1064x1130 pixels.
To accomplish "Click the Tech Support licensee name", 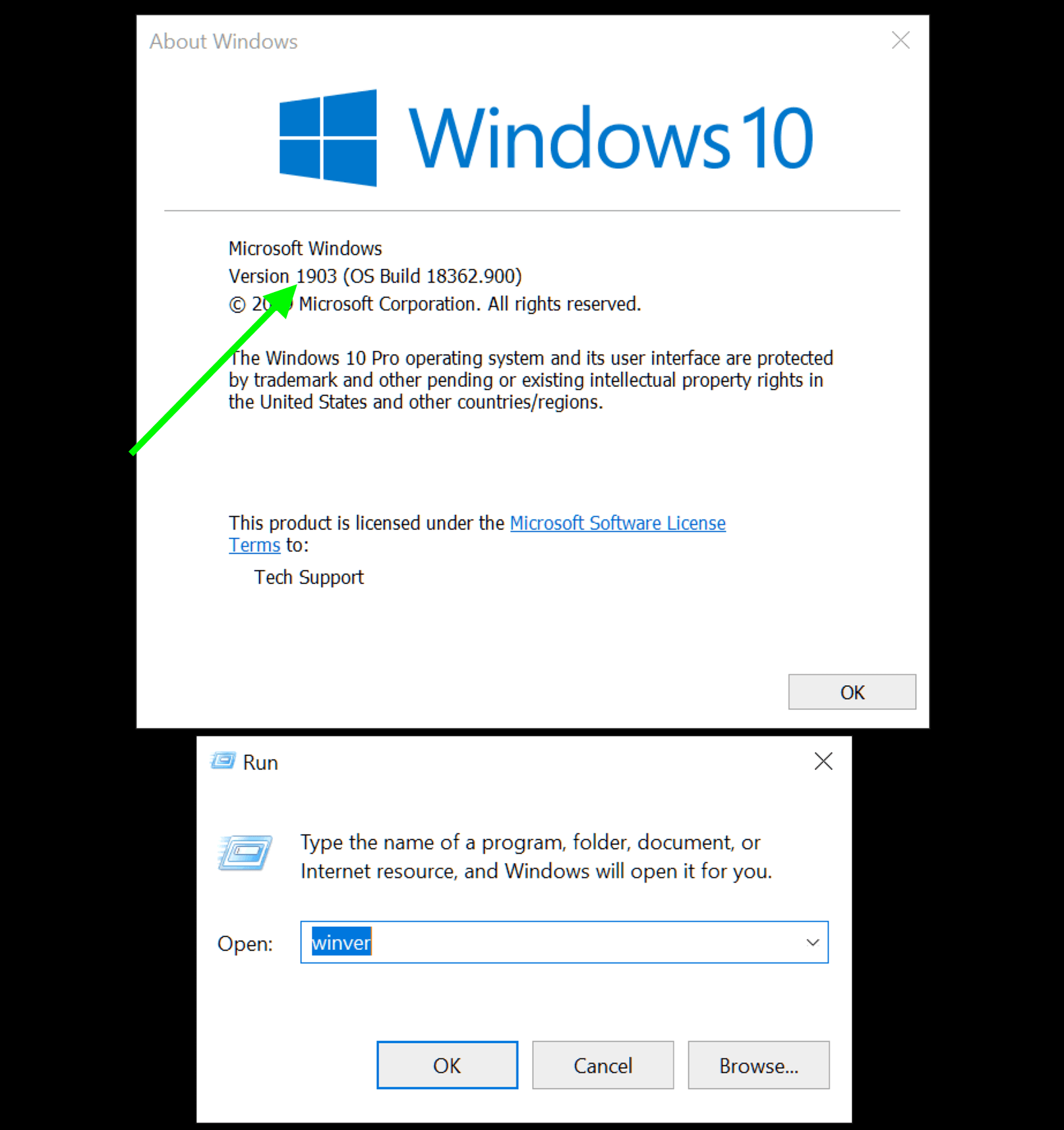I will tap(309, 578).
